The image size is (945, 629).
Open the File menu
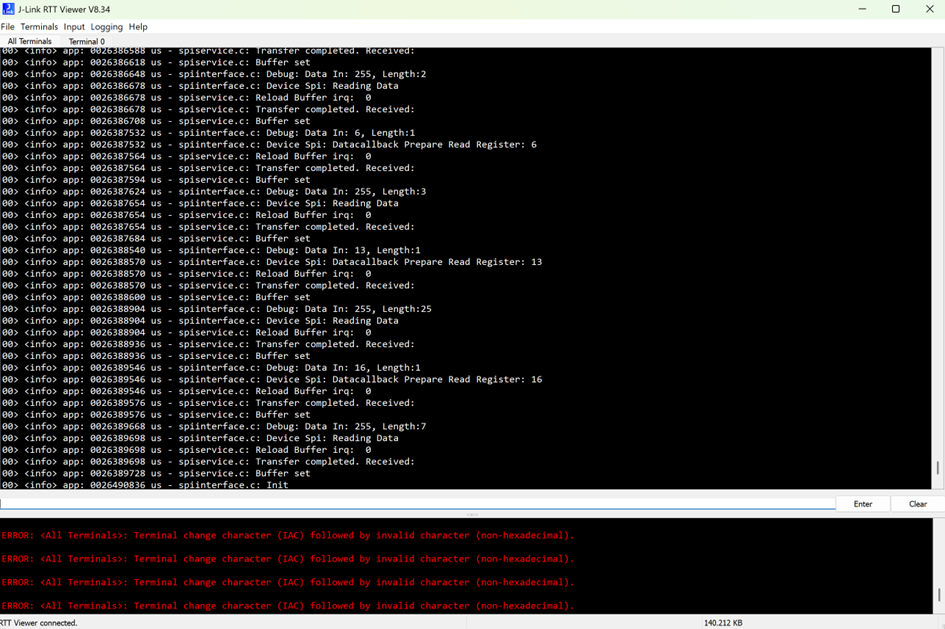tap(8, 27)
